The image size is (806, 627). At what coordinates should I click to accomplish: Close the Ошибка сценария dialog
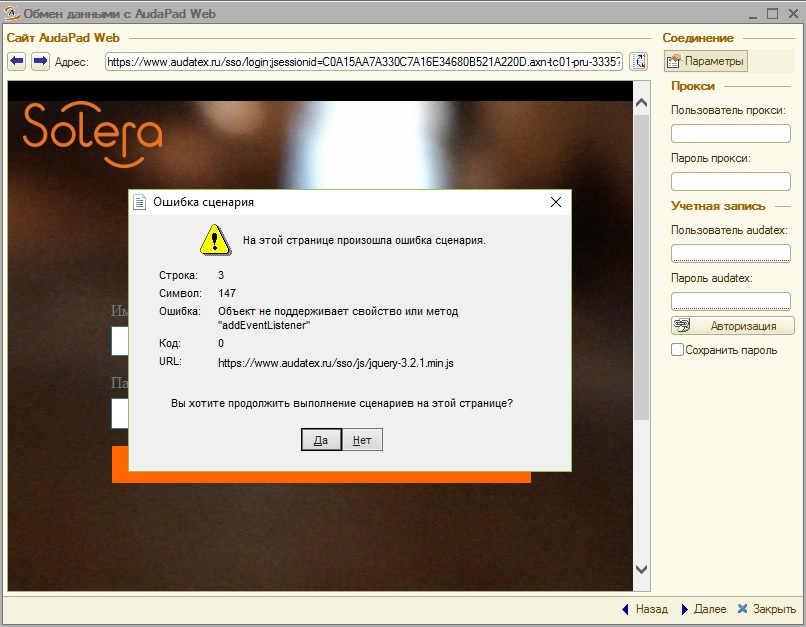[556, 202]
